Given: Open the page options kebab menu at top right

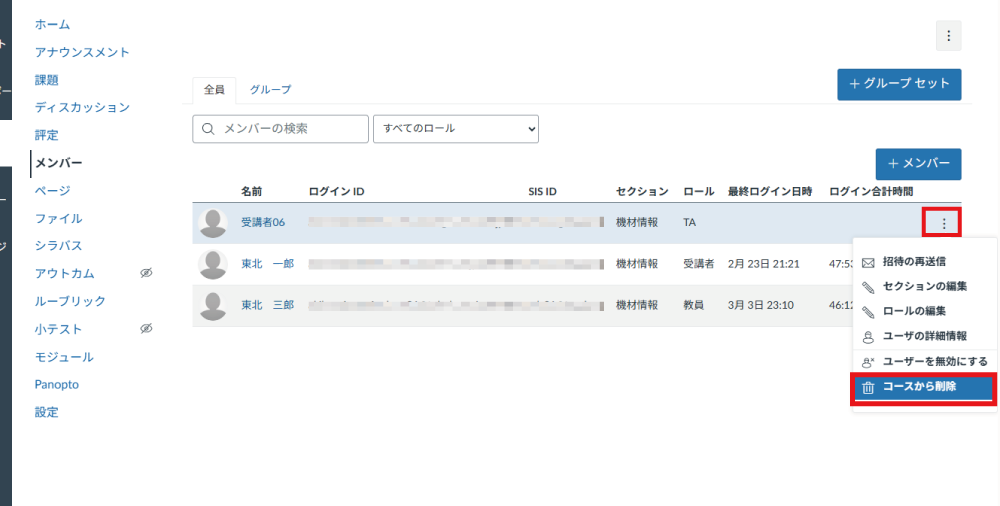Looking at the screenshot, I should 948,36.
